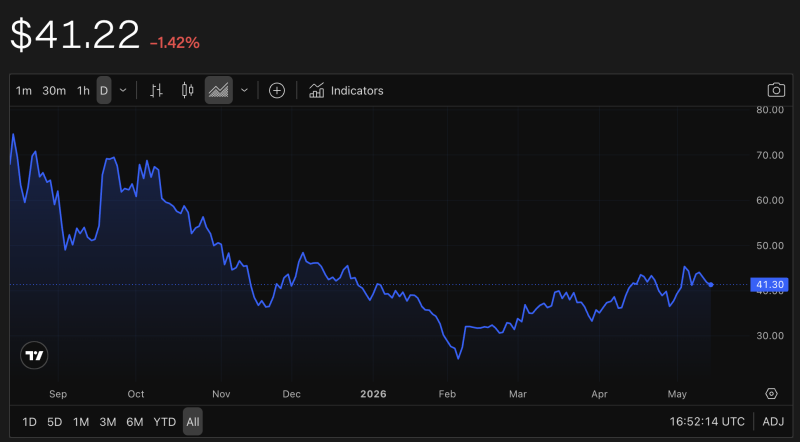Viewport: 800px width, 442px height.
Task: Click the 16:52:14 UTC timezone clock
Action: (x=707, y=422)
